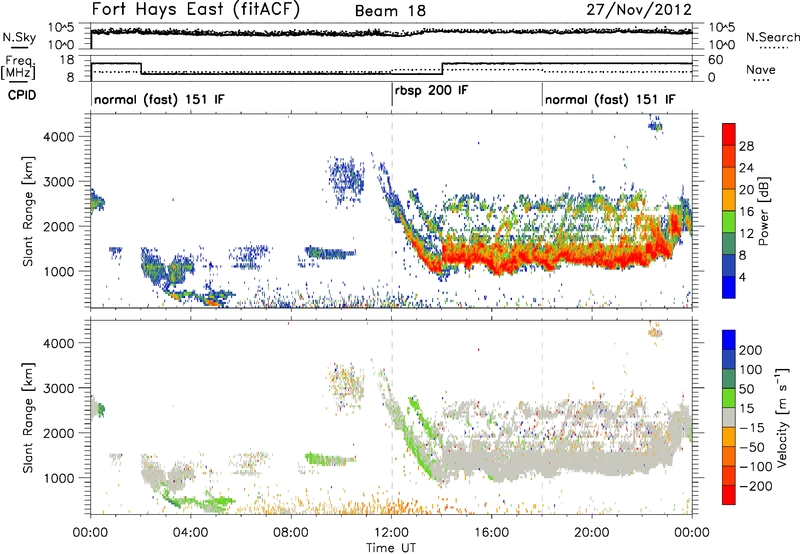The image size is (800, 554).
Task: Click the 'N.Sky' legend label
Action: (19, 37)
